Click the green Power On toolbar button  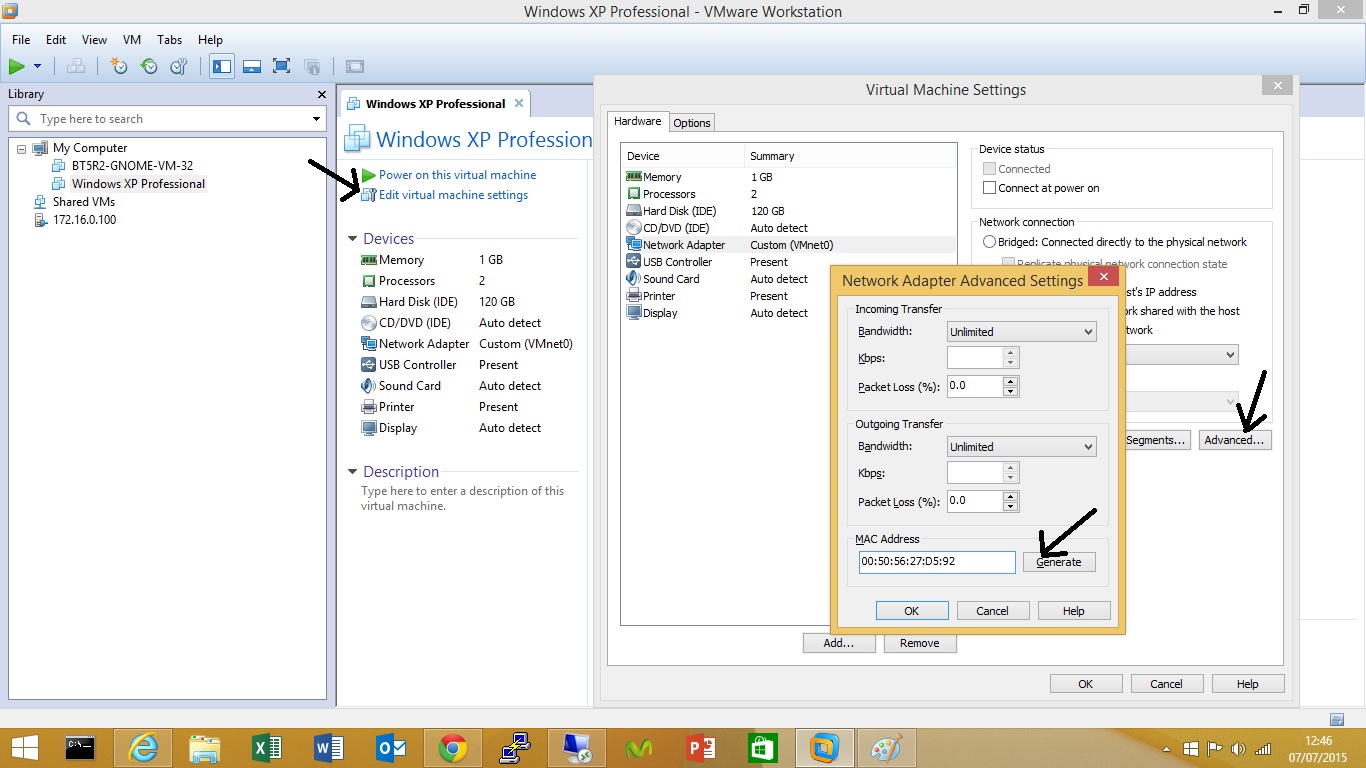17,66
